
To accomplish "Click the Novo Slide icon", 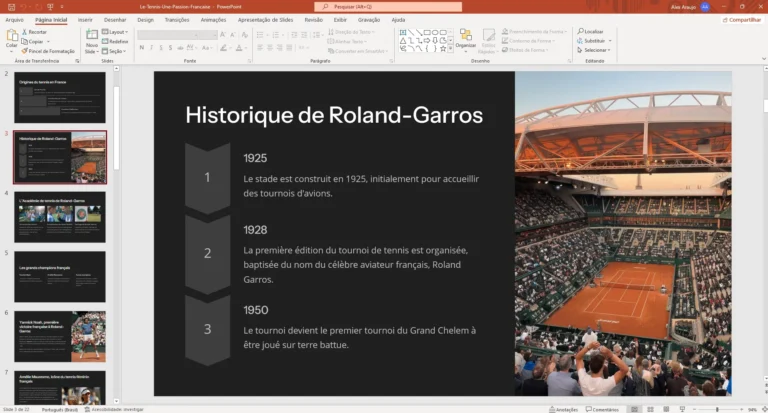I will pos(92,35).
